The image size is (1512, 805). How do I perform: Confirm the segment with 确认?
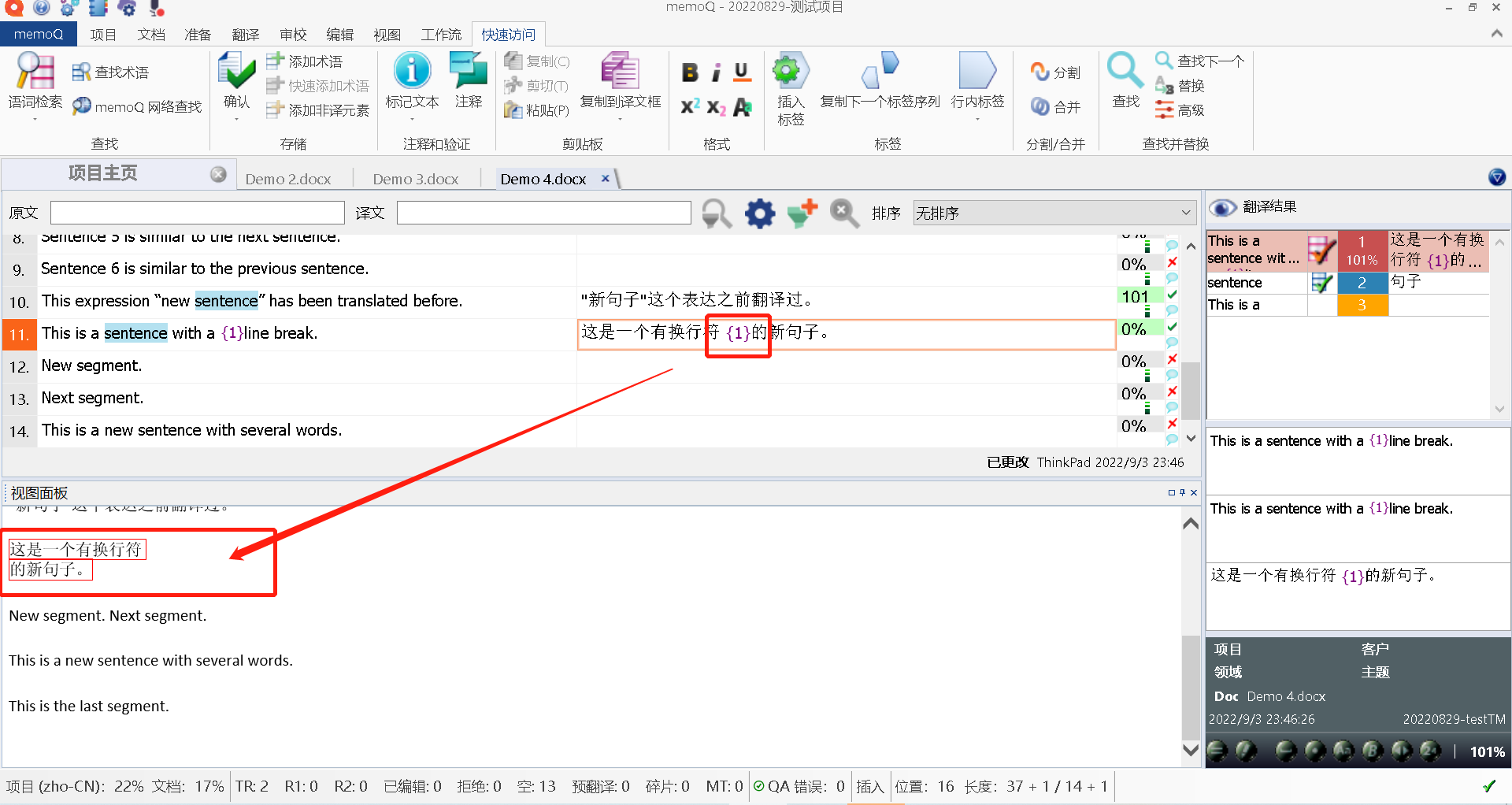click(236, 81)
